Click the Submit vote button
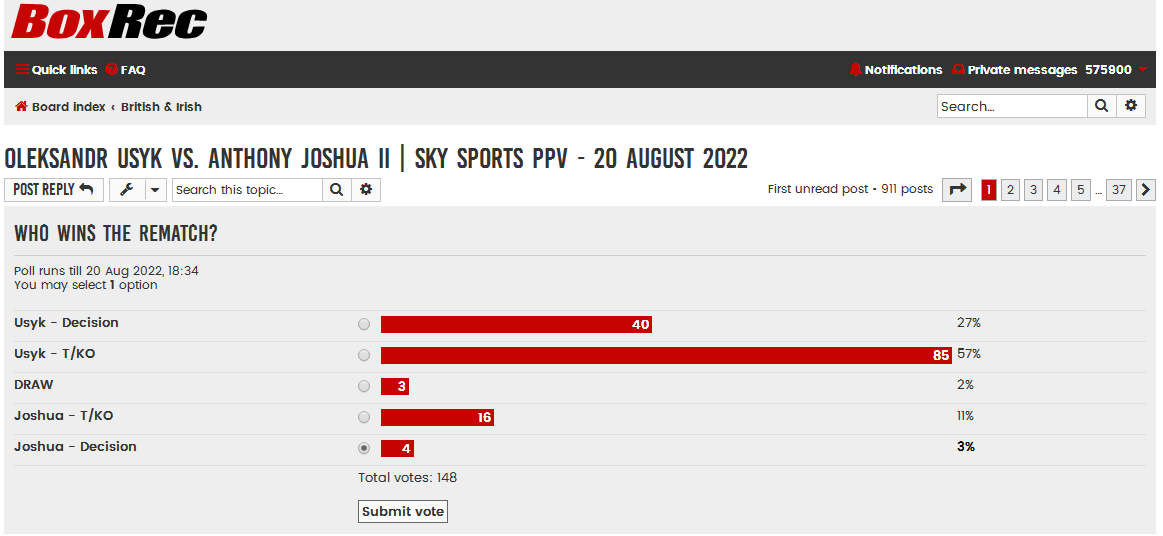 click(403, 512)
